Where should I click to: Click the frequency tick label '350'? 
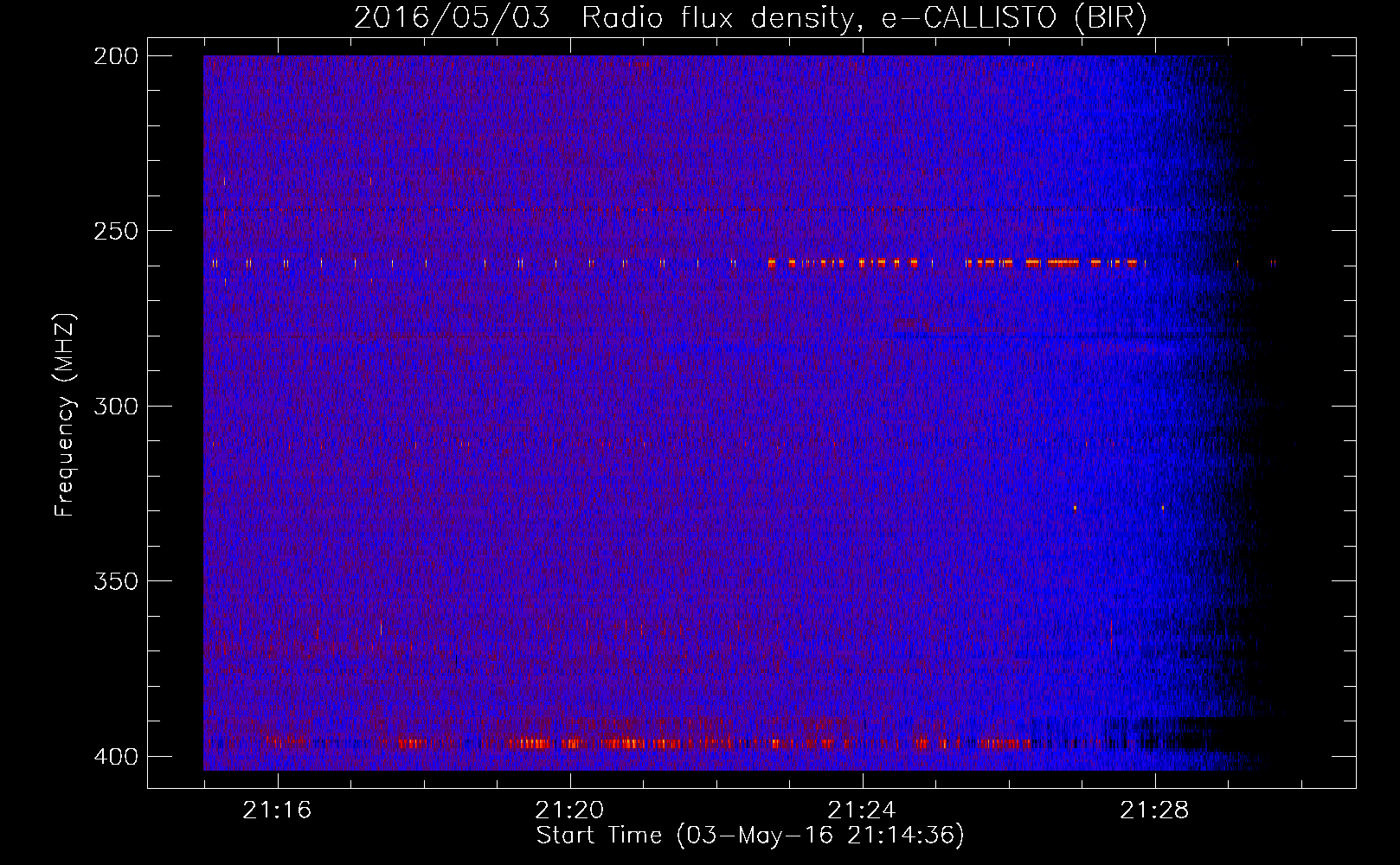click(x=116, y=581)
